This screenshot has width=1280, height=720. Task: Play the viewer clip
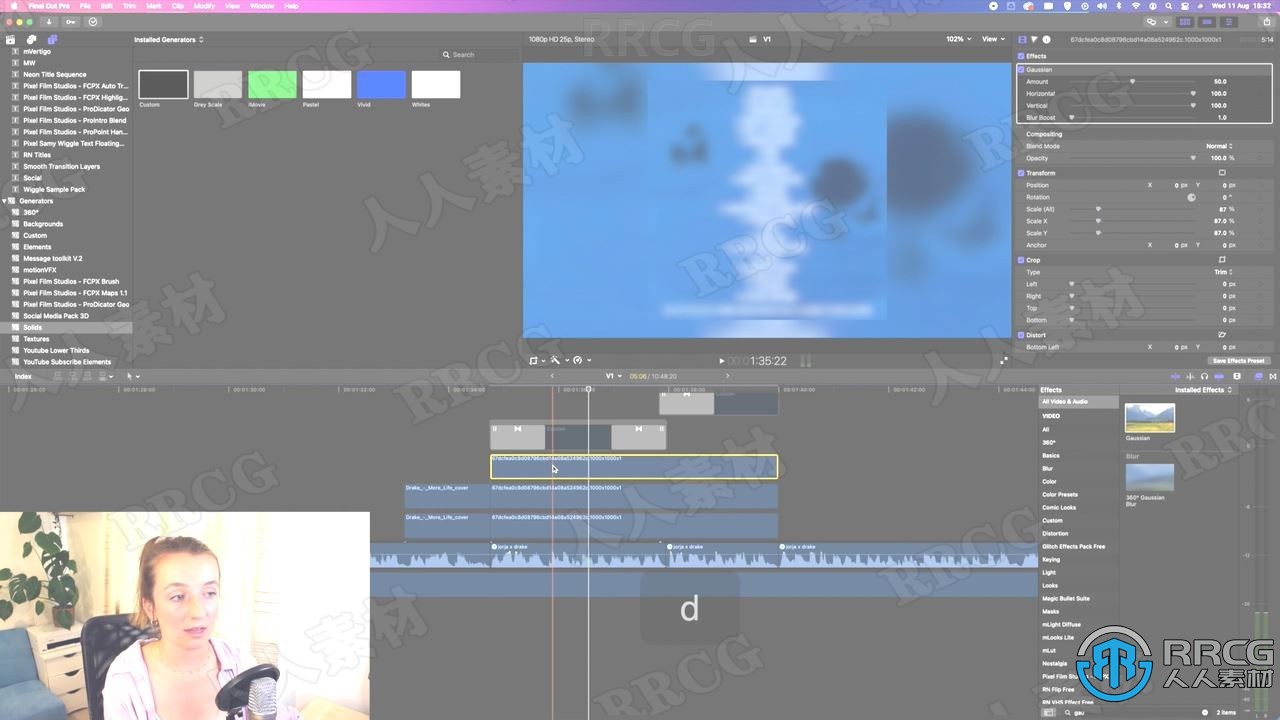721,361
